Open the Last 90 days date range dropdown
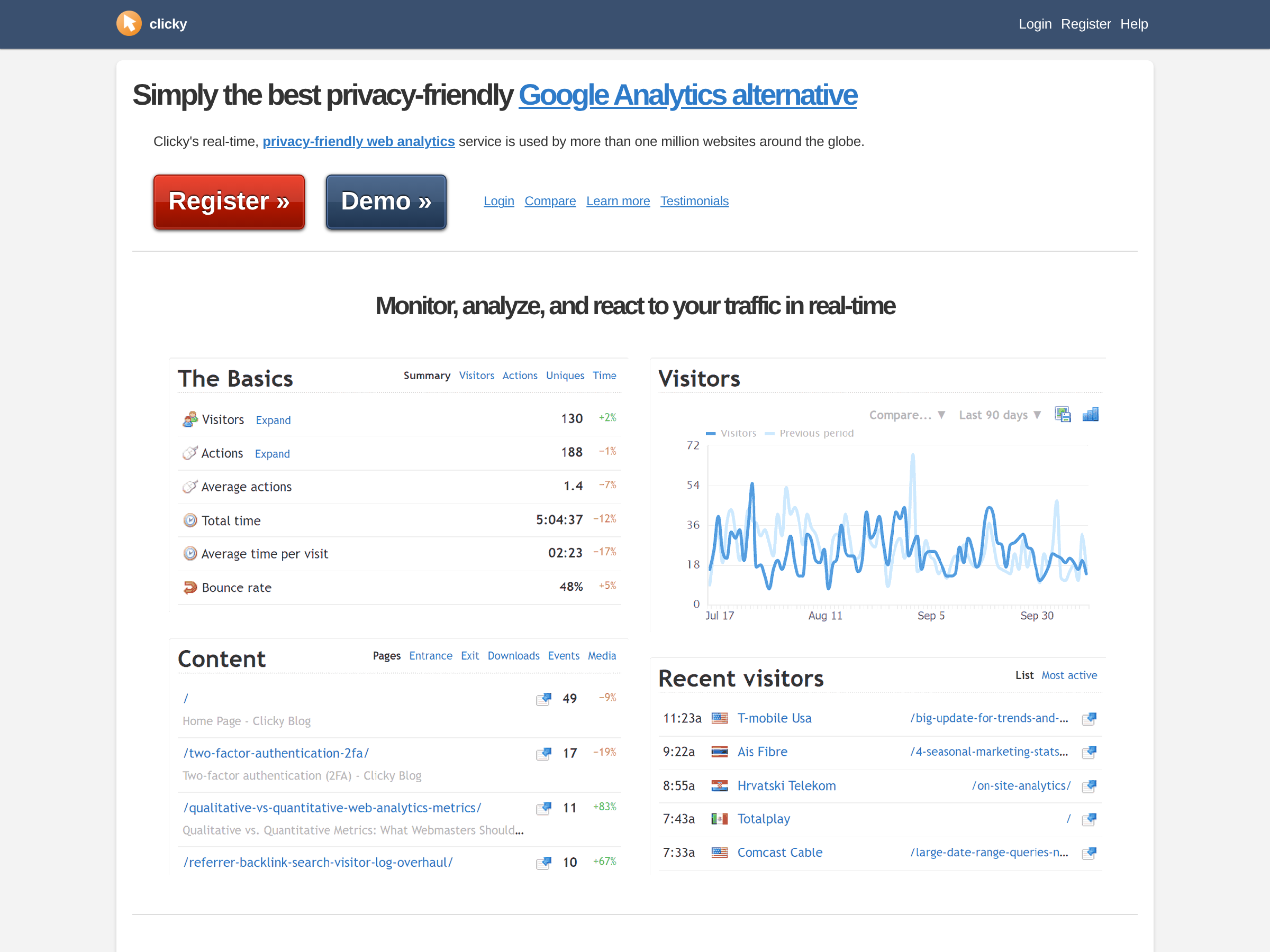The width and height of the screenshot is (1270, 952). pyautogui.click(x=1000, y=415)
